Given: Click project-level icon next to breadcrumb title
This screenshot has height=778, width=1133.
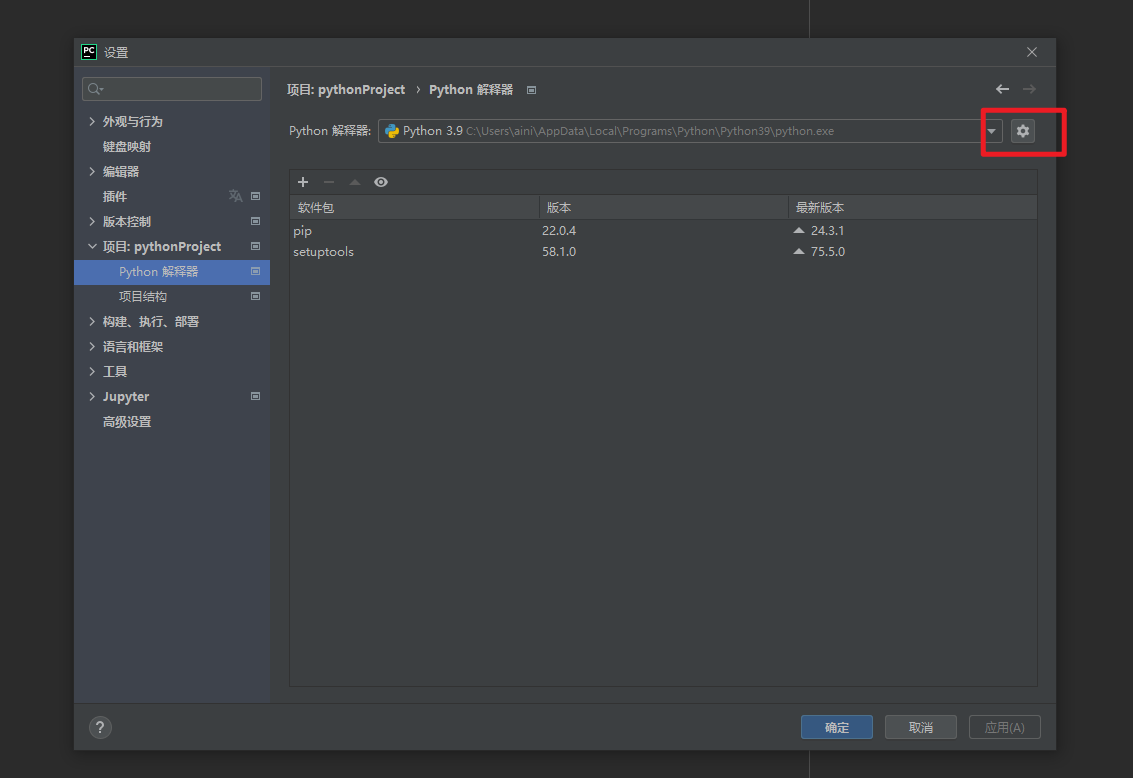Looking at the screenshot, I should [x=531, y=90].
